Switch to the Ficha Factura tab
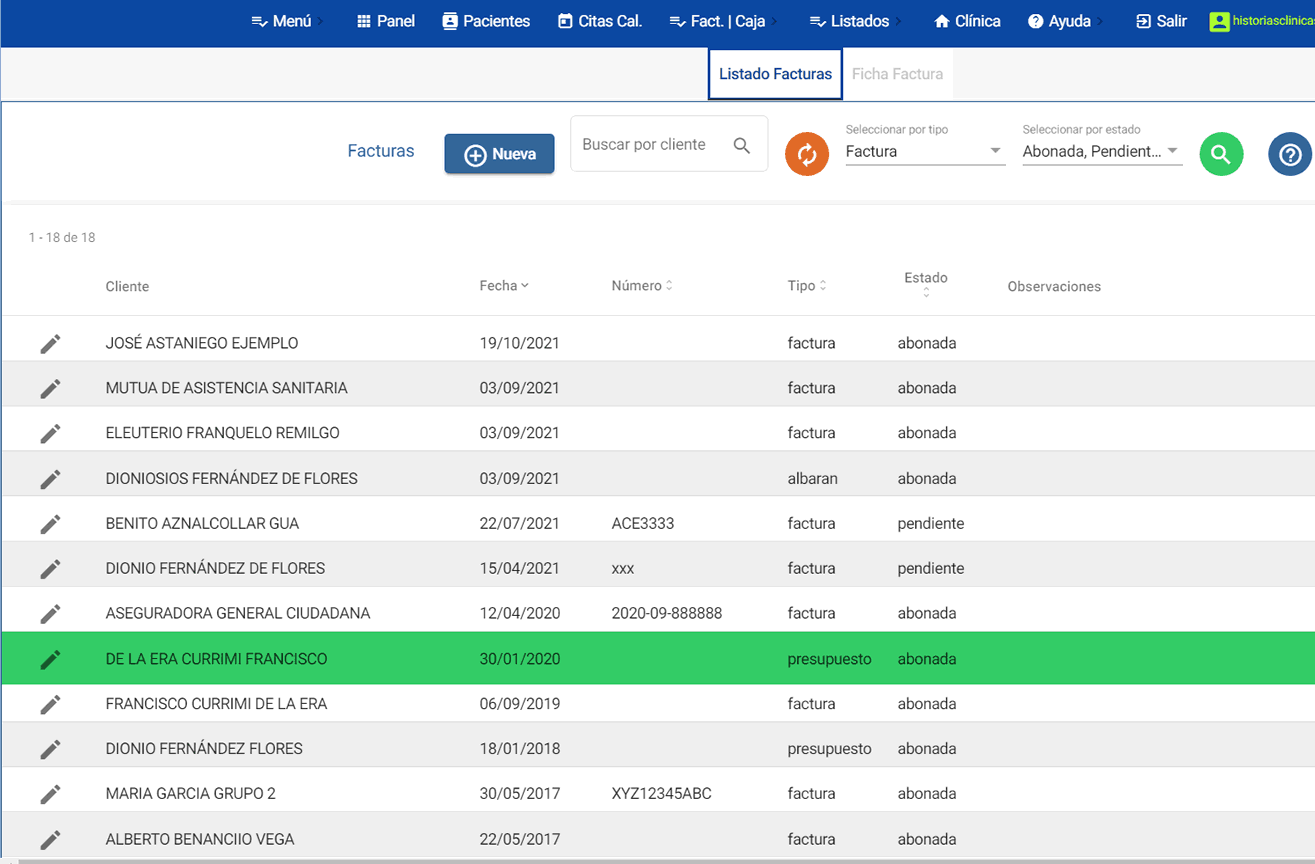Image resolution: width=1315 pixels, height=864 pixels. pyautogui.click(x=897, y=74)
